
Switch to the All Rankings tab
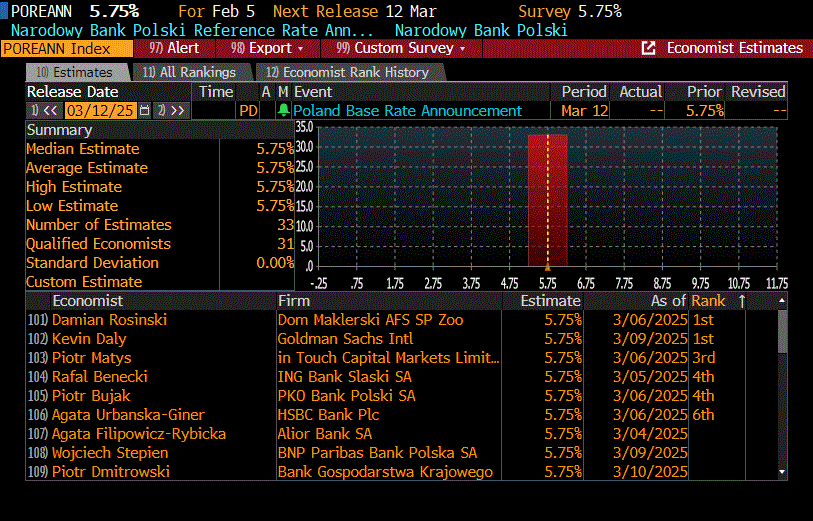point(190,72)
